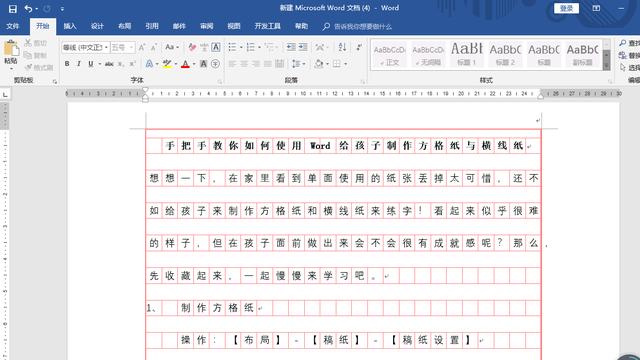The height and width of the screenshot is (360, 640).
Task: Open the Text Effects (A) button
Action: (149, 64)
